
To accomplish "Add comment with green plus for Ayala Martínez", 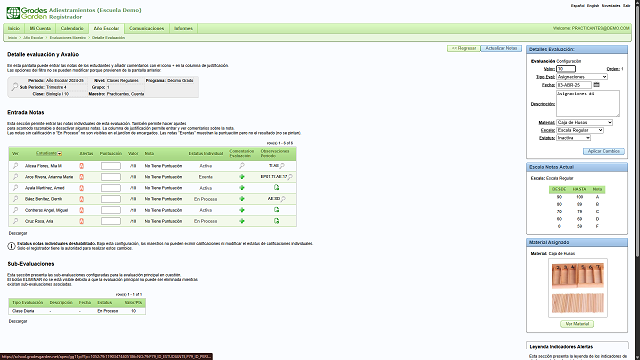I will click(242, 188).
